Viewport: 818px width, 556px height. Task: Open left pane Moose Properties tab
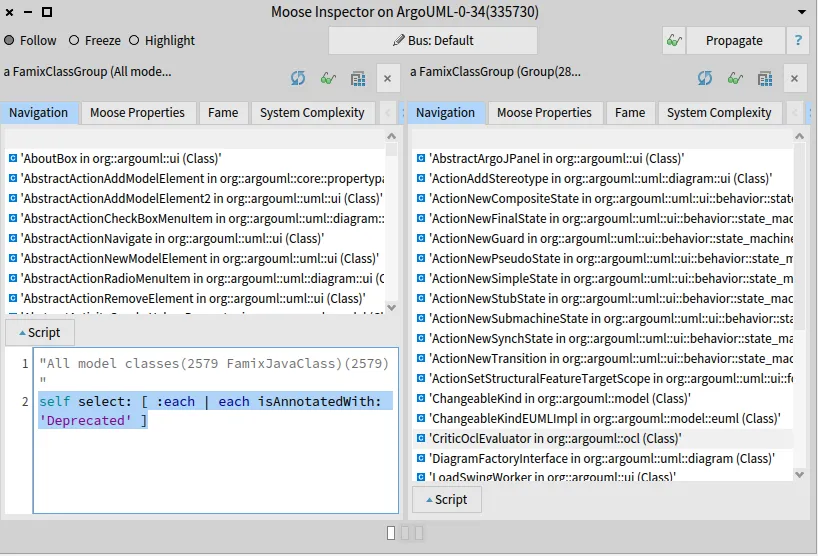point(137,113)
